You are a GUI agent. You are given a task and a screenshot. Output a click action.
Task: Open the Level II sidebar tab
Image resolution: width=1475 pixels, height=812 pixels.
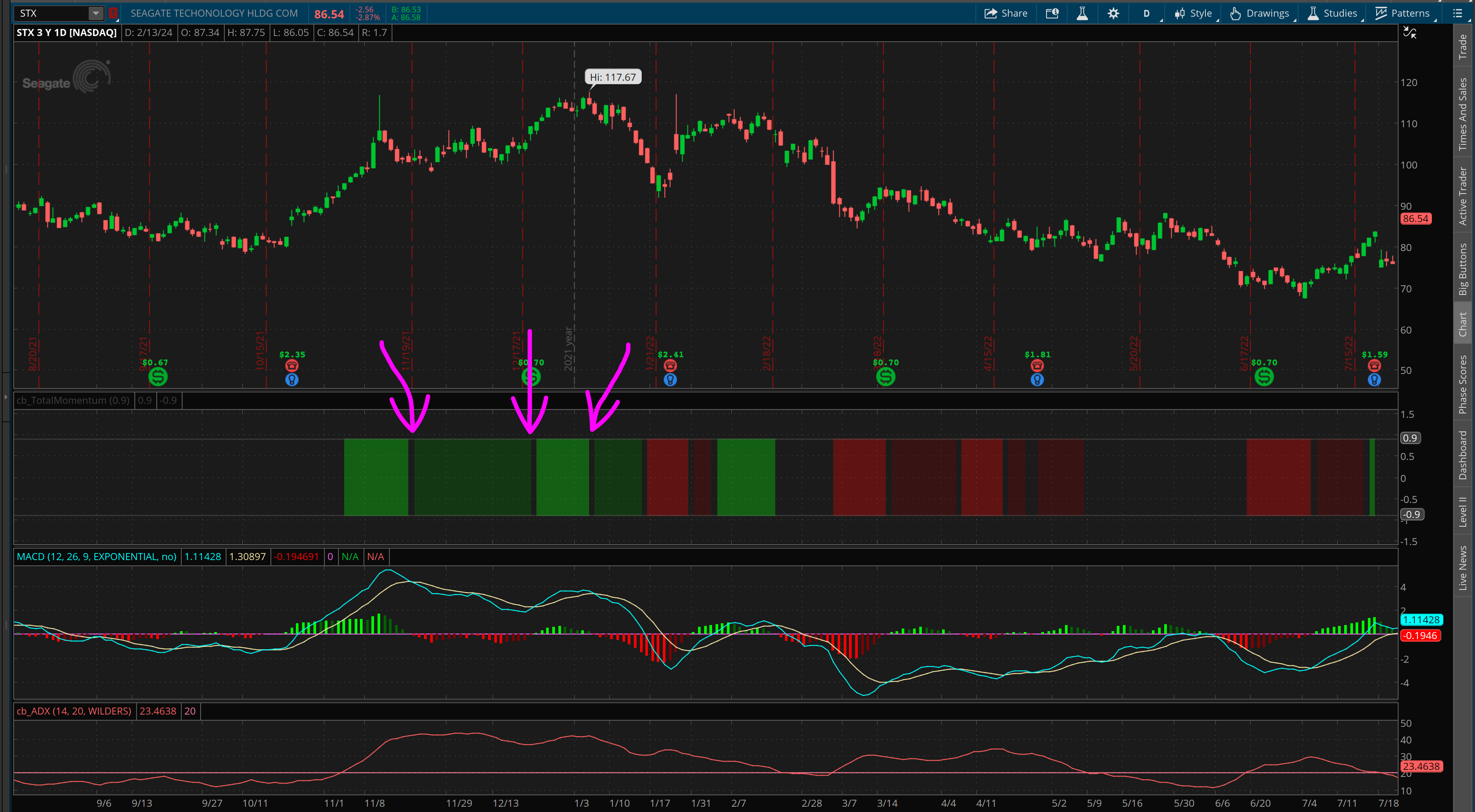click(x=1463, y=511)
